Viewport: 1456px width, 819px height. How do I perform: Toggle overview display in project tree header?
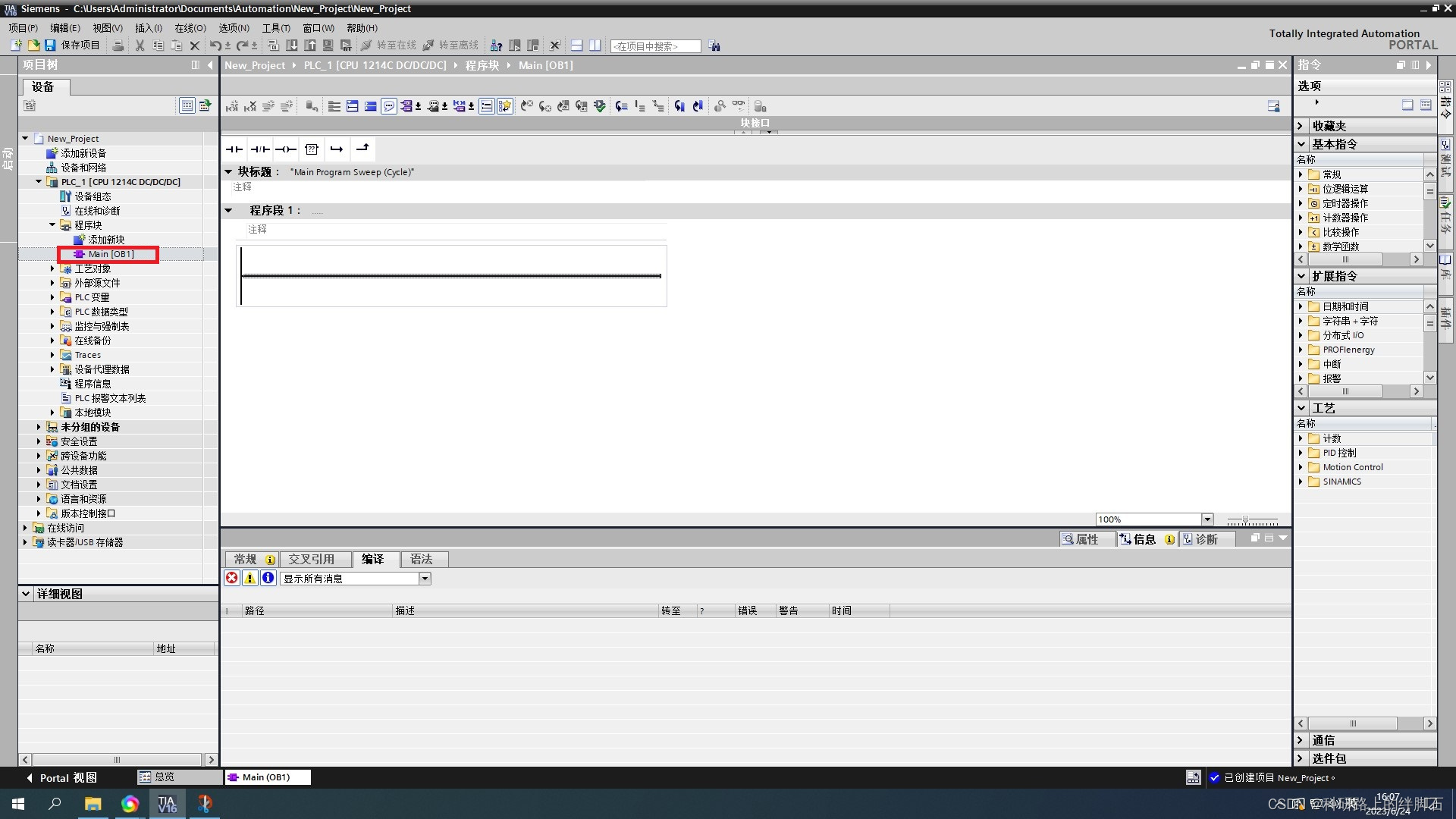187,105
